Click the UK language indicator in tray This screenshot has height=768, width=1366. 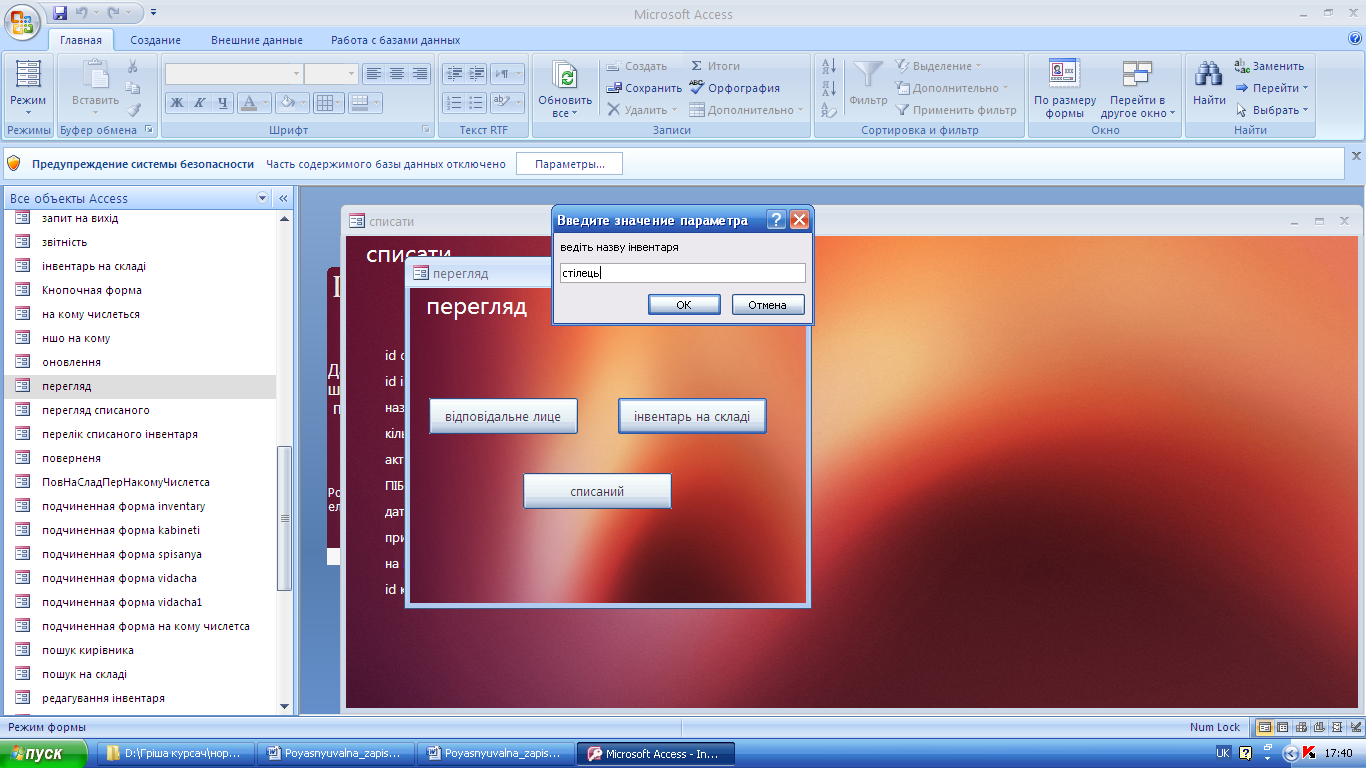pyautogui.click(x=1222, y=754)
